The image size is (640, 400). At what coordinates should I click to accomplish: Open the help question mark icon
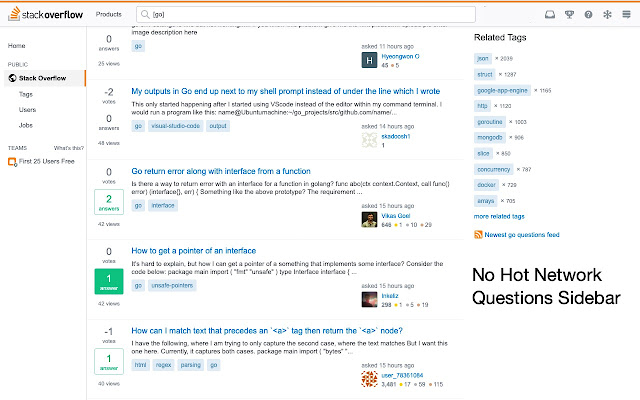pyautogui.click(x=588, y=15)
